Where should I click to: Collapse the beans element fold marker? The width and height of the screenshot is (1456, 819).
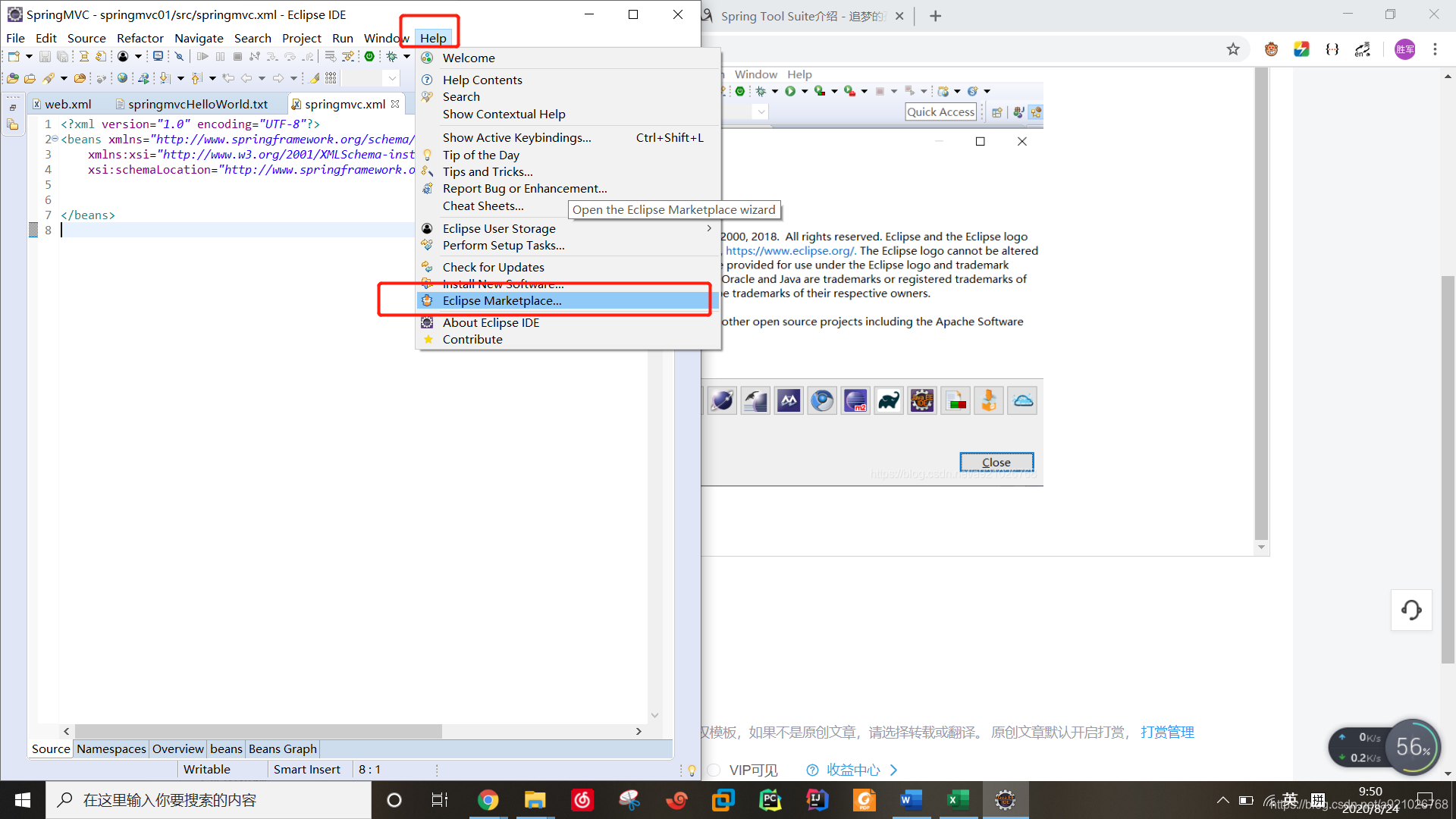click(x=55, y=139)
